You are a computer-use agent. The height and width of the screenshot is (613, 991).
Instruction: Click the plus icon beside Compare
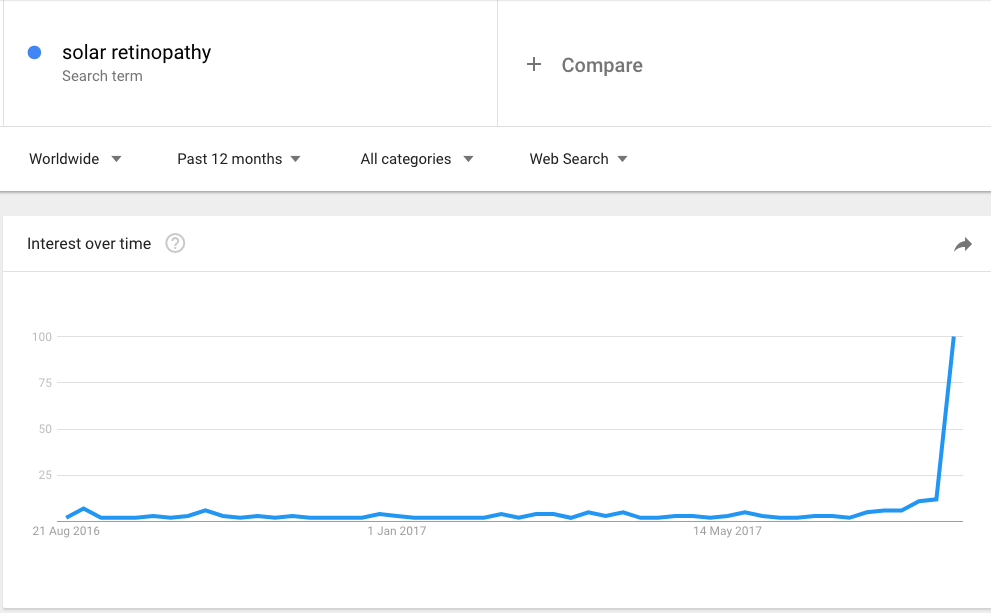point(534,64)
